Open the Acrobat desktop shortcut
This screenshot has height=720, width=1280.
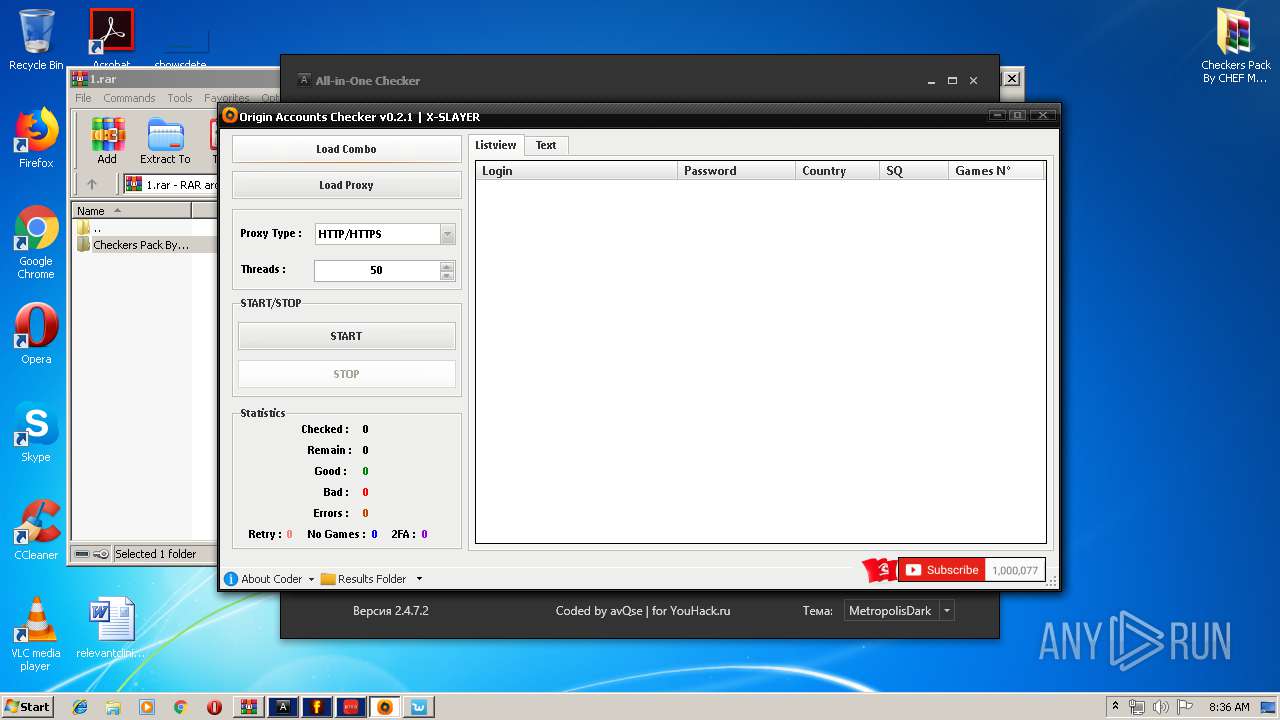[x=112, y=39]
